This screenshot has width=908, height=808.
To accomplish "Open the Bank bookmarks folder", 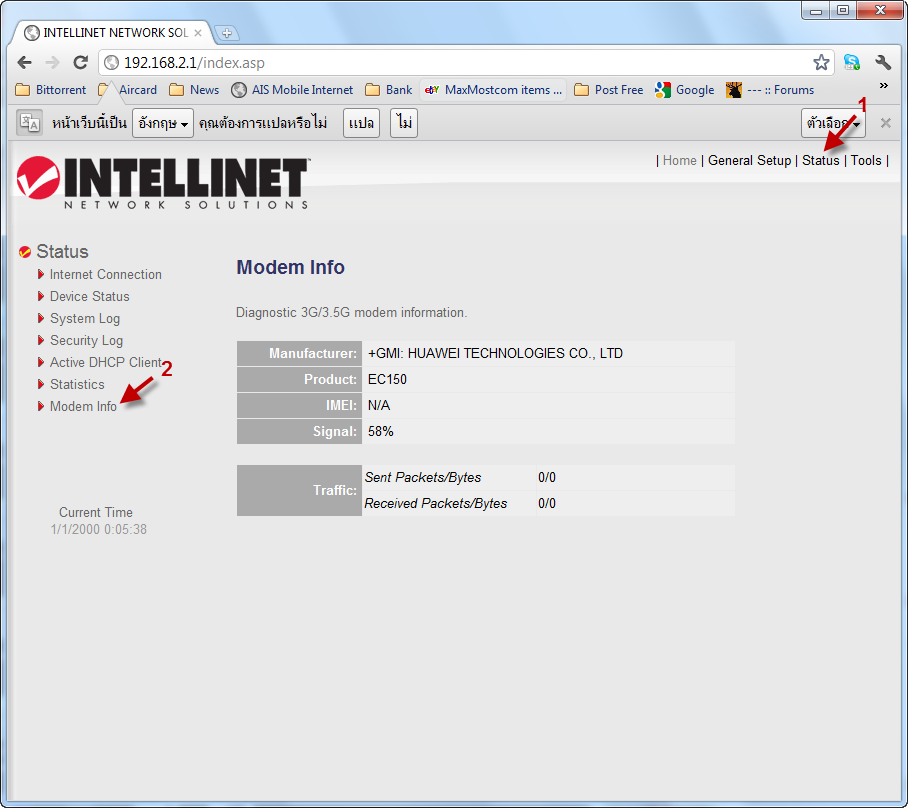I will 389,90.
